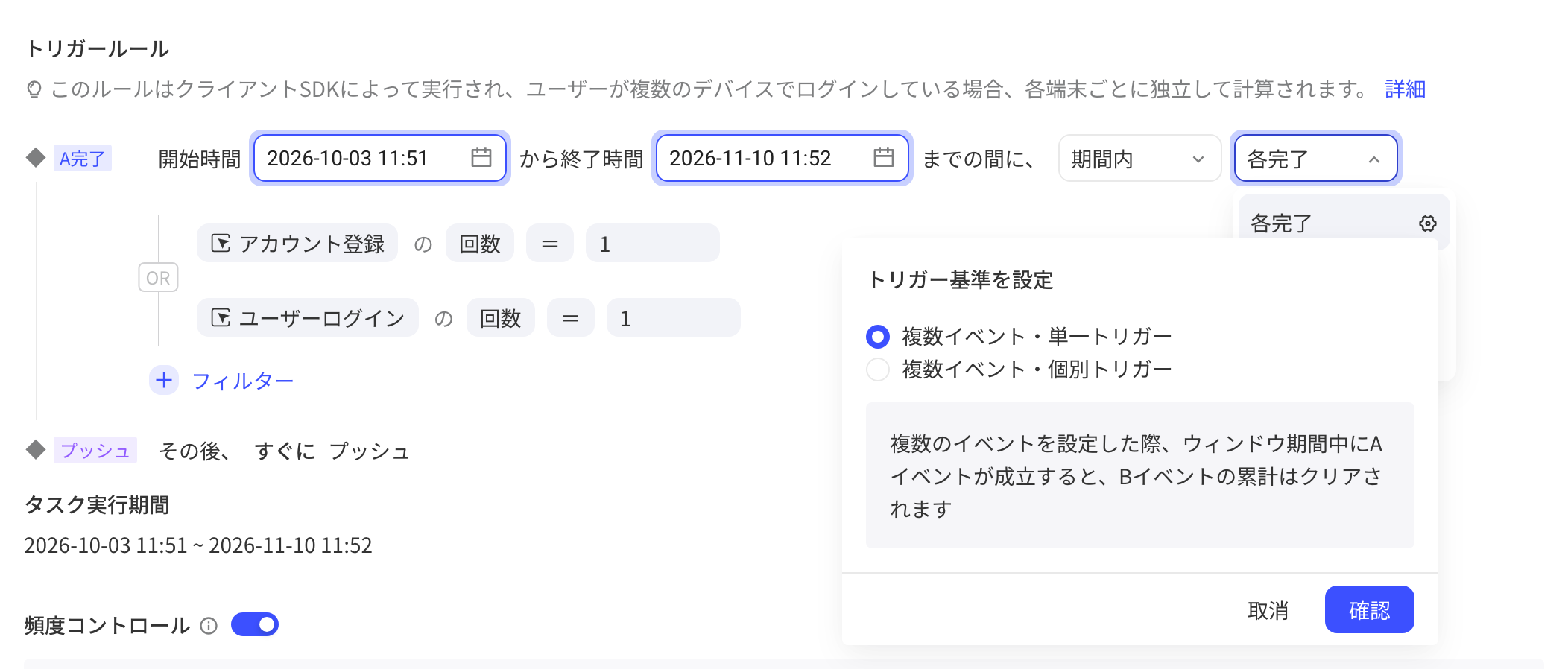This screenshot has height=669, width=1568.
Task: Click the トリガールール heading
Action: coord(98,48)
